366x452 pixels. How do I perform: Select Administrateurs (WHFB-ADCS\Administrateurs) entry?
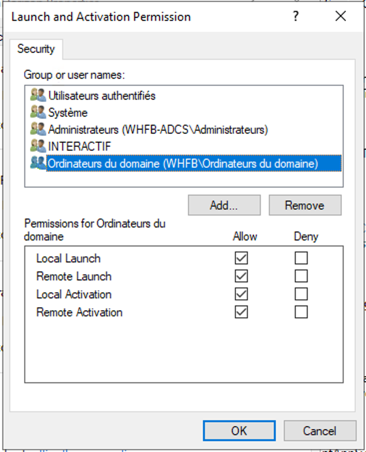click(158, 130)
